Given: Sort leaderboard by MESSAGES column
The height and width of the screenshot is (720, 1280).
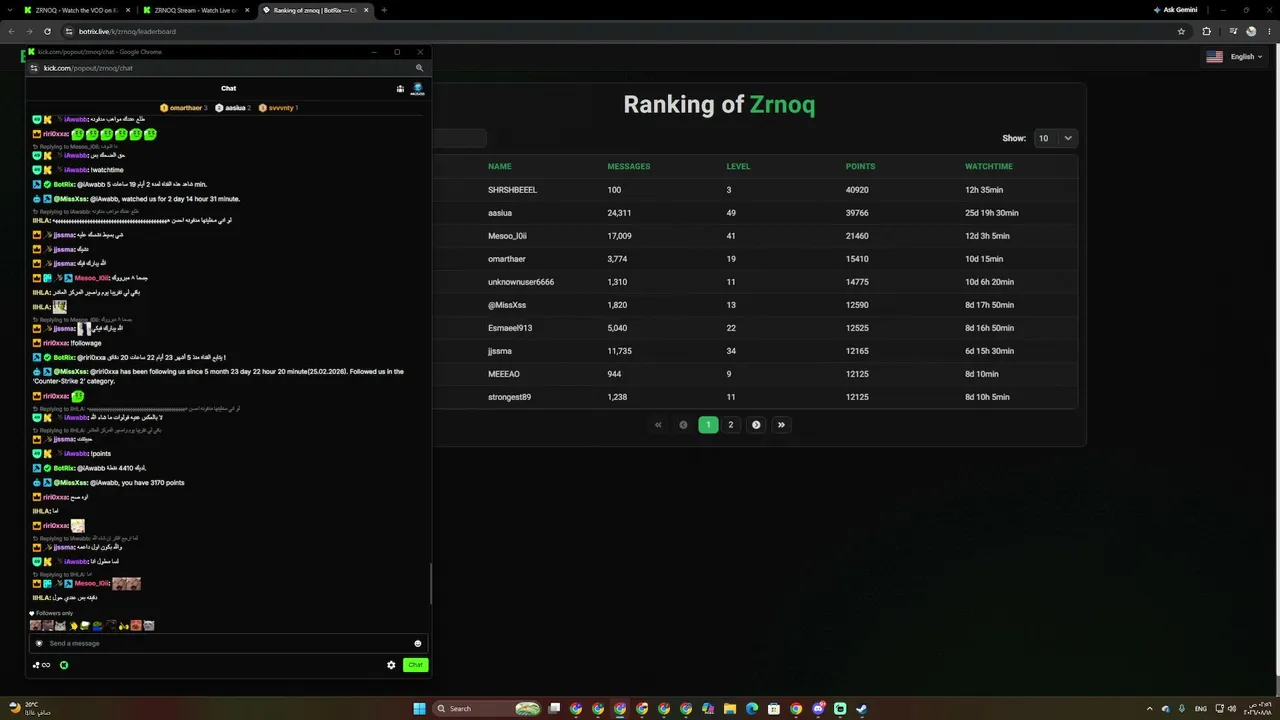Looking at the screenshot, I should (x=629, y=166).
